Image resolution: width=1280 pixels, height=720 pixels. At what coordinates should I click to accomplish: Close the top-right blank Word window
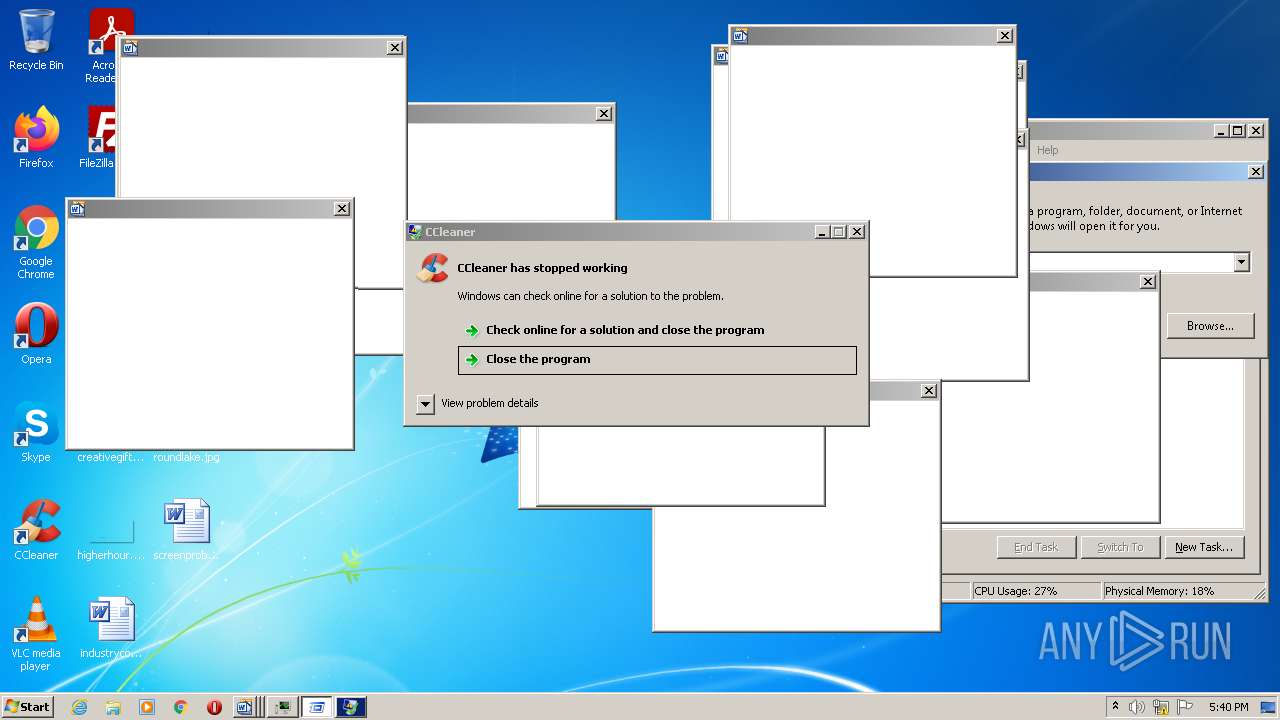pyautogui.click(x=1005, y=36)
